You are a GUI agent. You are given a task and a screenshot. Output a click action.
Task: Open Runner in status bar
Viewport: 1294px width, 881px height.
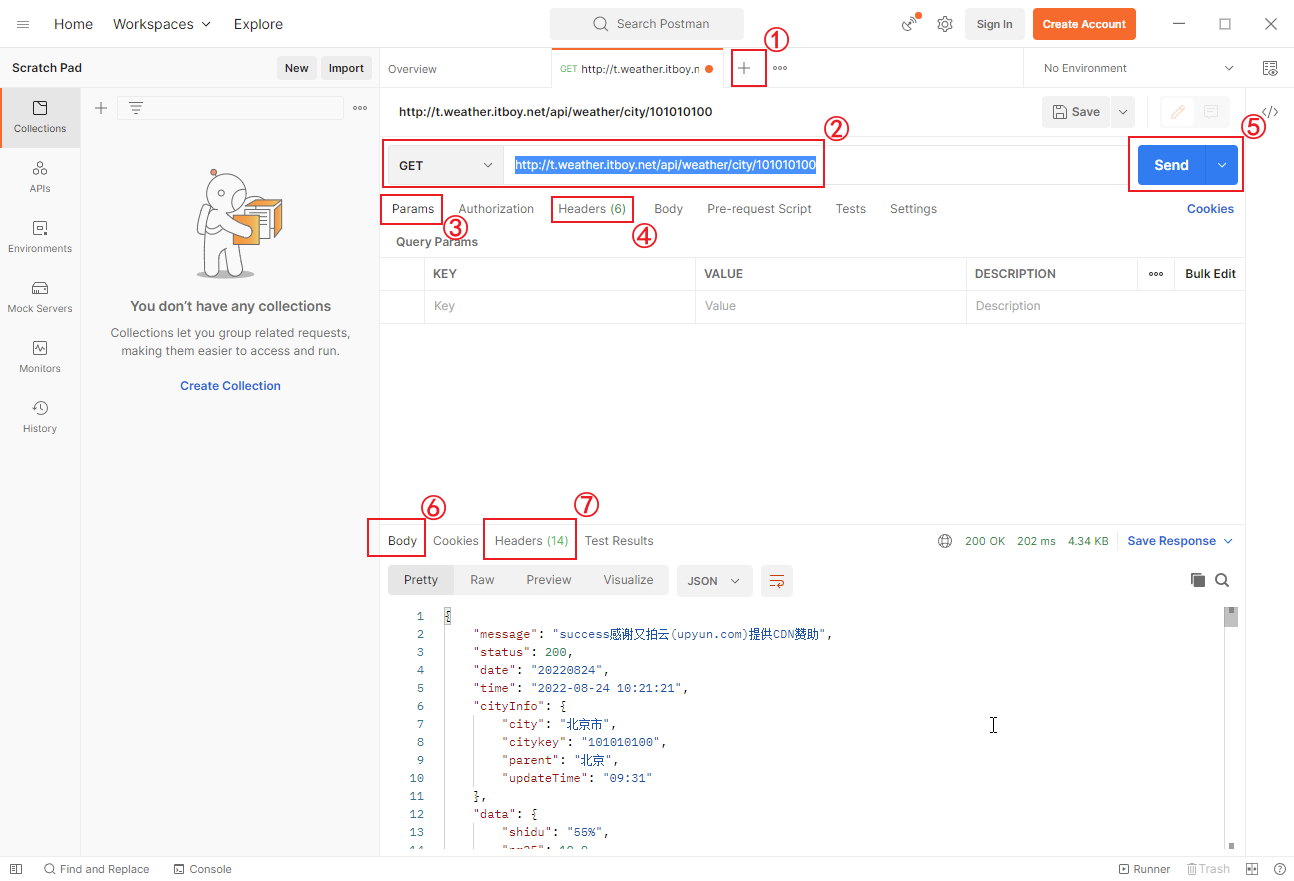(x=1144, y=869)
